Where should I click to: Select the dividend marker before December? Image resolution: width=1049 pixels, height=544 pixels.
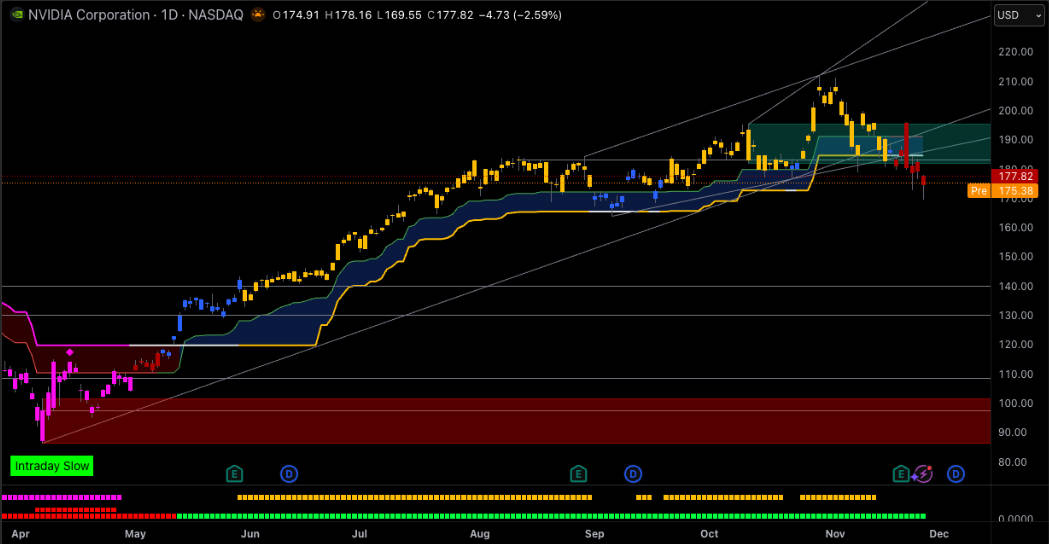[x=956, y=473]
